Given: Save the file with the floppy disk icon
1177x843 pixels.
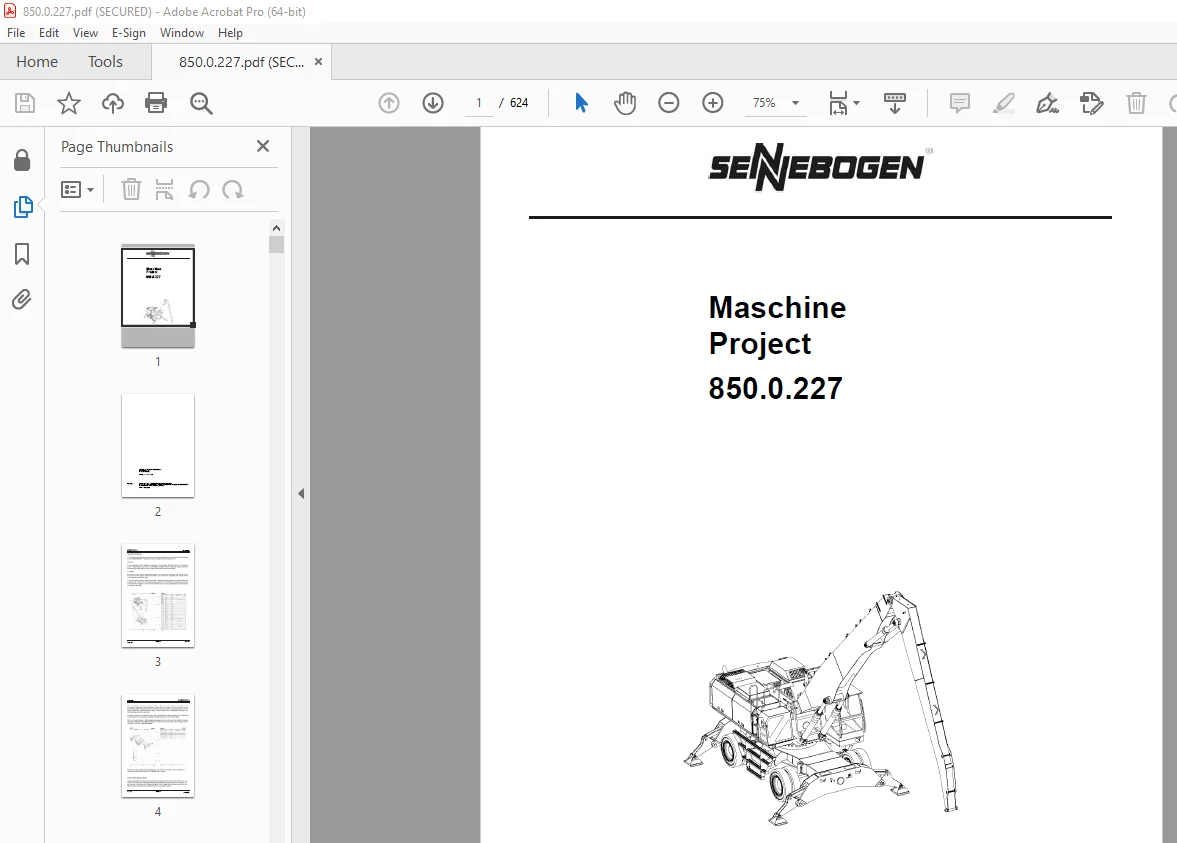Looking at the screenshot, I should click(25, 103).
